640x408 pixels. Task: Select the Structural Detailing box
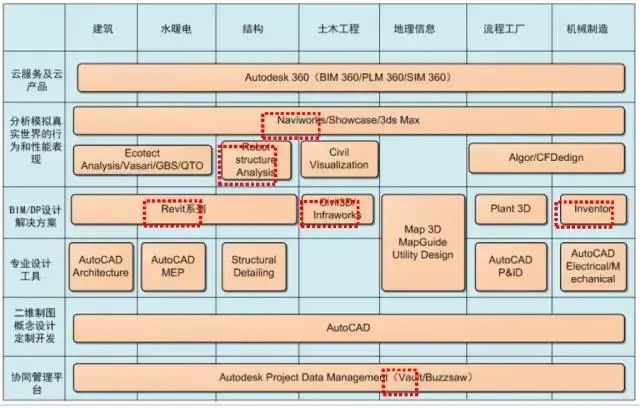coord(254,267)
